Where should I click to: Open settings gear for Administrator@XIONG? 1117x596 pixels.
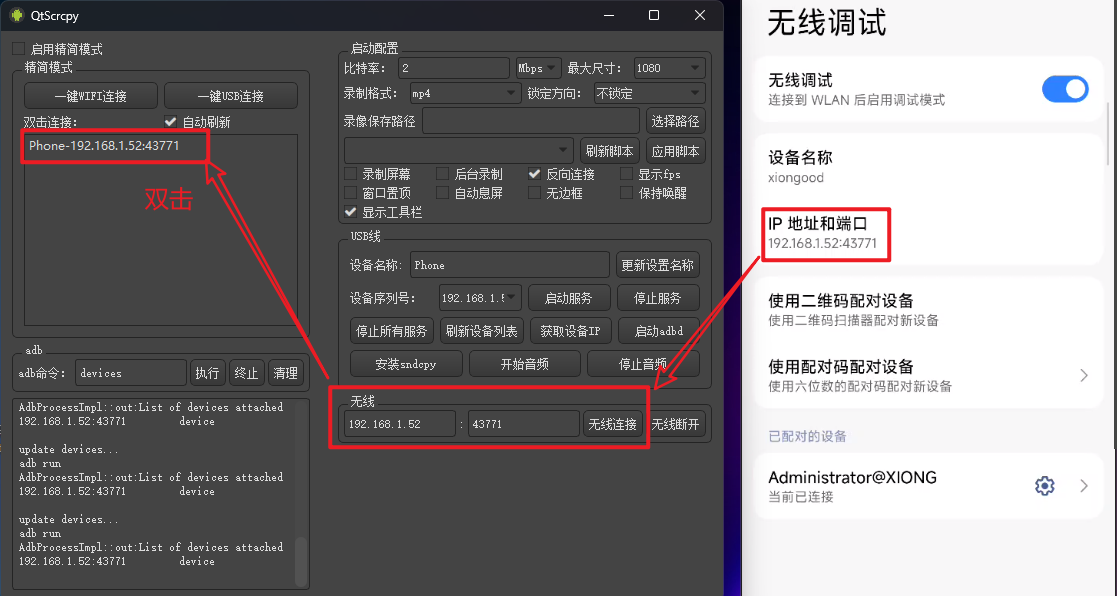point(1045,486)
